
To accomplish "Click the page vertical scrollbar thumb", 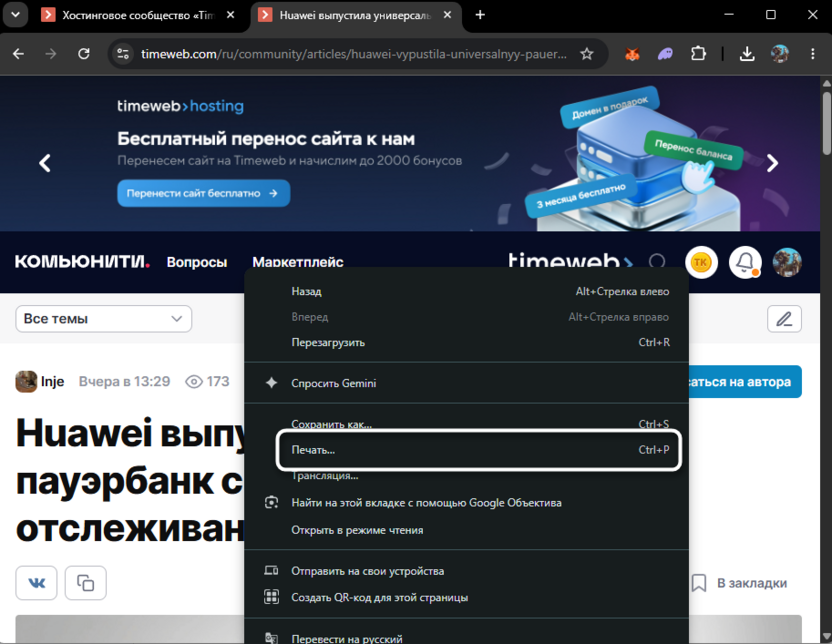I will [826, 123].
